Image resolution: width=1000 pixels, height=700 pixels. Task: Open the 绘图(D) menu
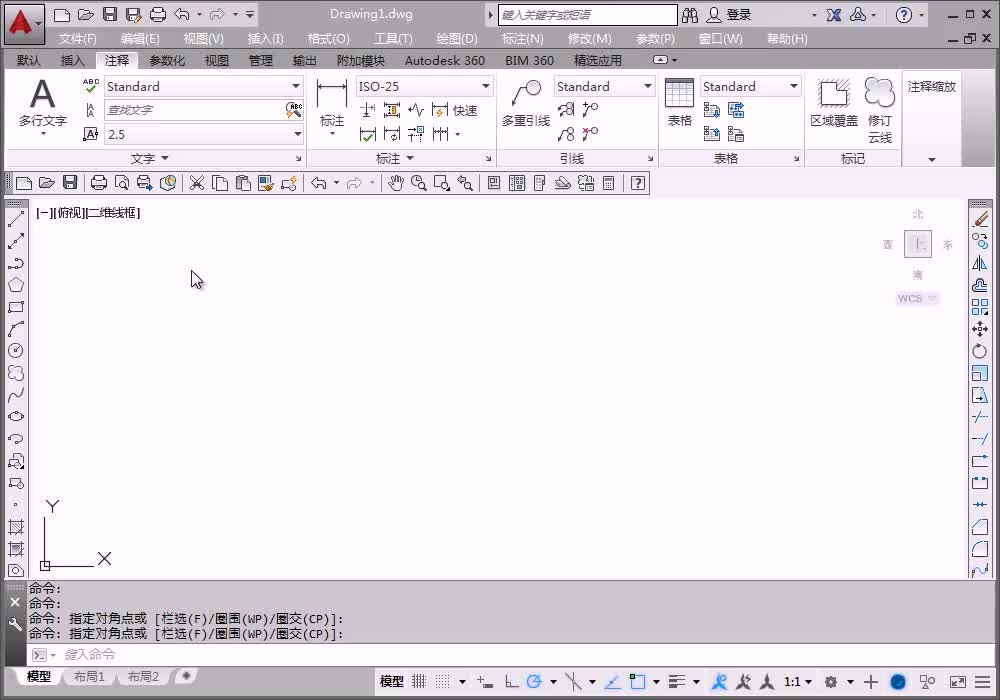pyautogui.click(x=457, y=38)
